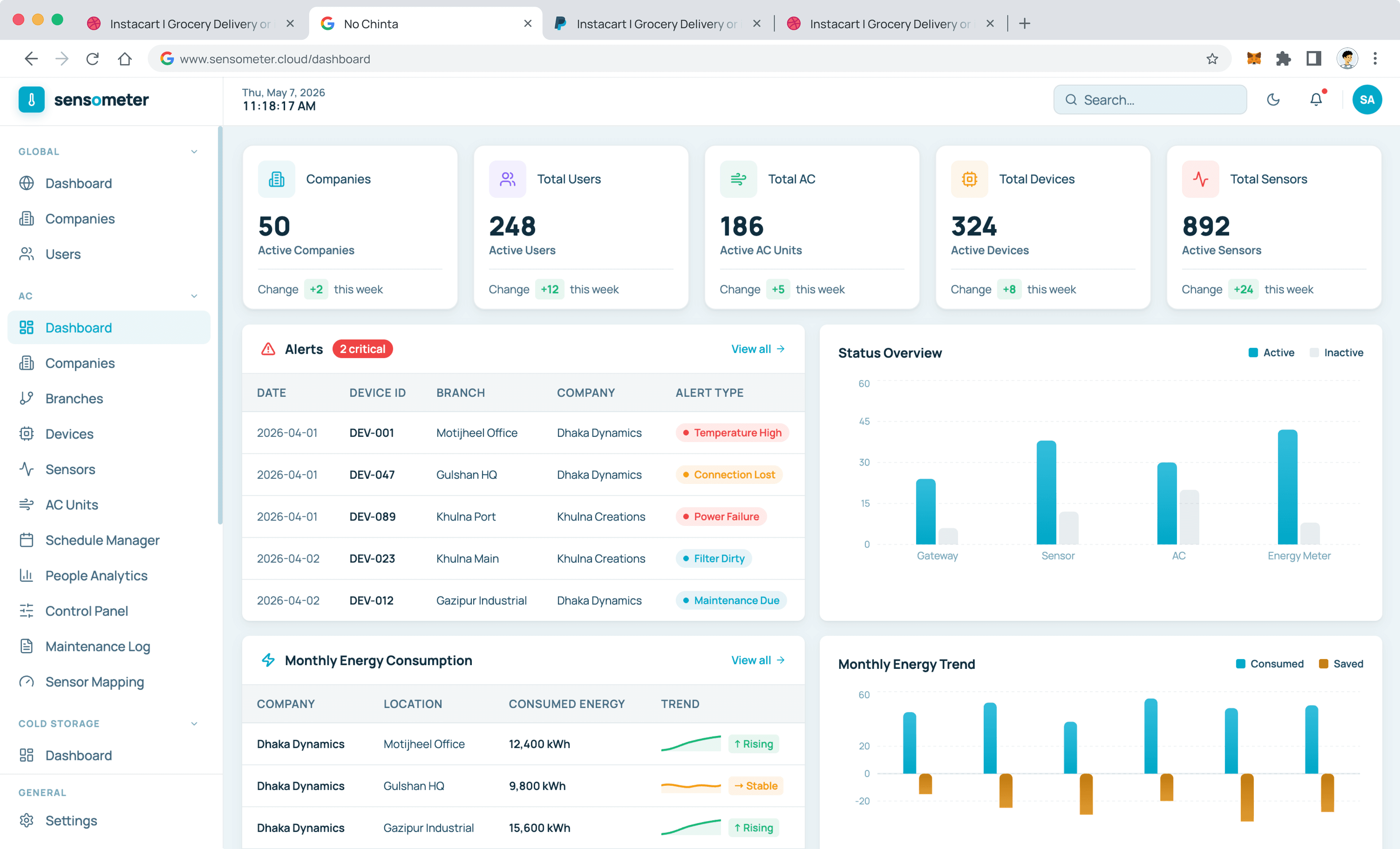Open Global Dashboard in sidebar

[109, 183]
